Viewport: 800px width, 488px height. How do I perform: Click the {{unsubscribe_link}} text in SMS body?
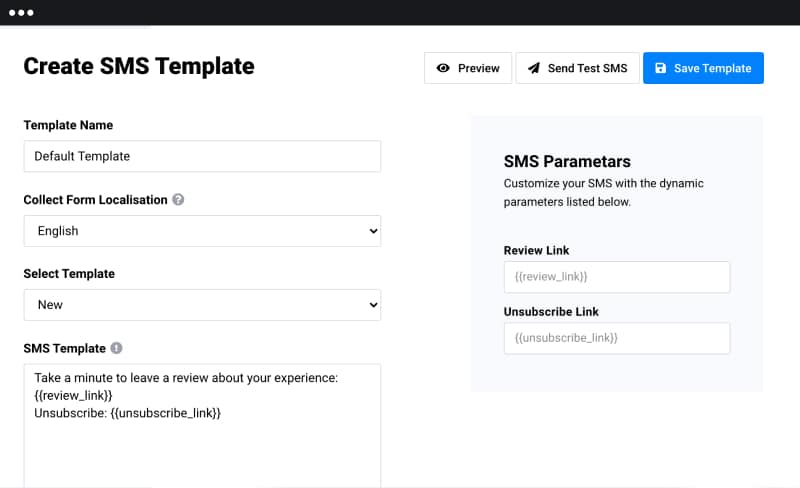(x=165, y=413)
